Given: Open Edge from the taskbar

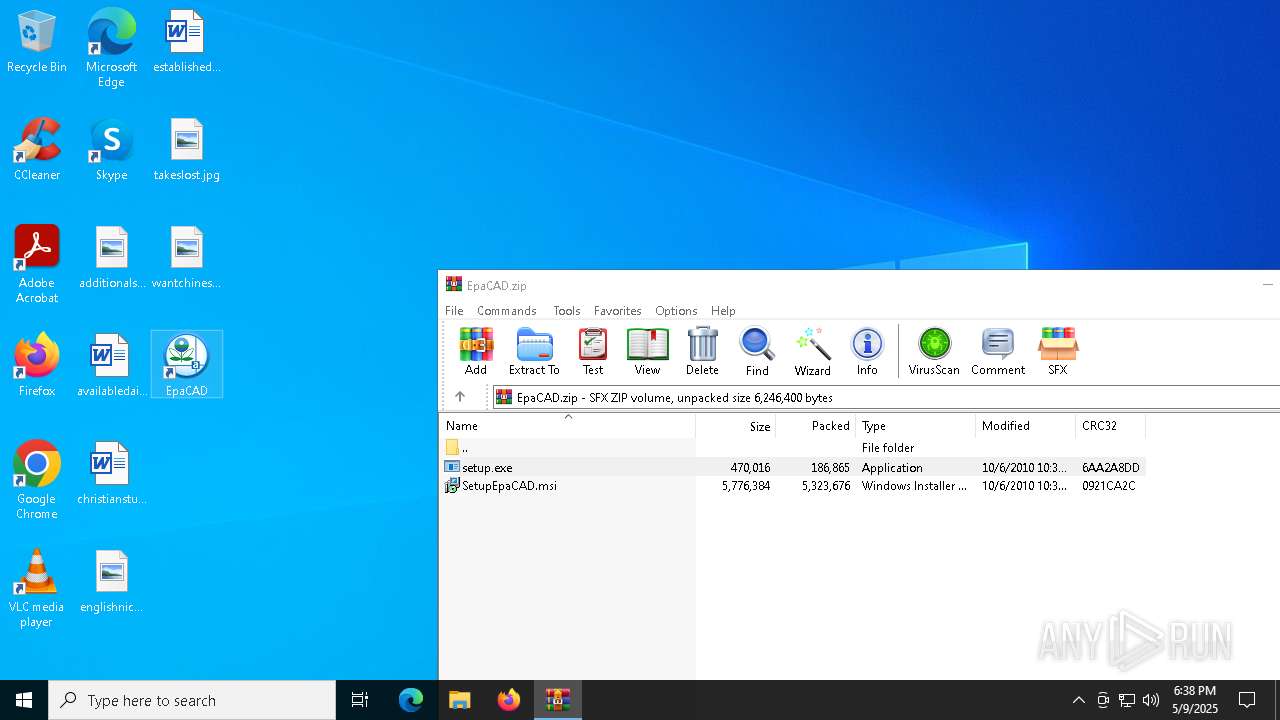Looking at the screenshot, I should point(411,700).
